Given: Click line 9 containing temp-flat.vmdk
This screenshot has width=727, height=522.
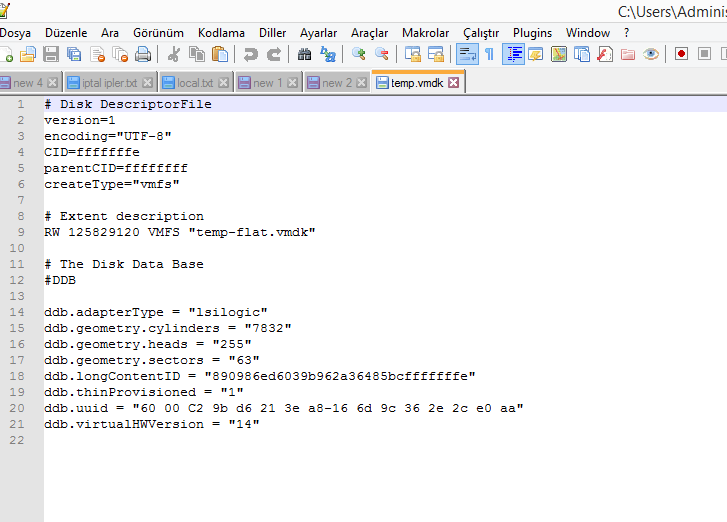Looking at the screenshot, I should point(180,232).
